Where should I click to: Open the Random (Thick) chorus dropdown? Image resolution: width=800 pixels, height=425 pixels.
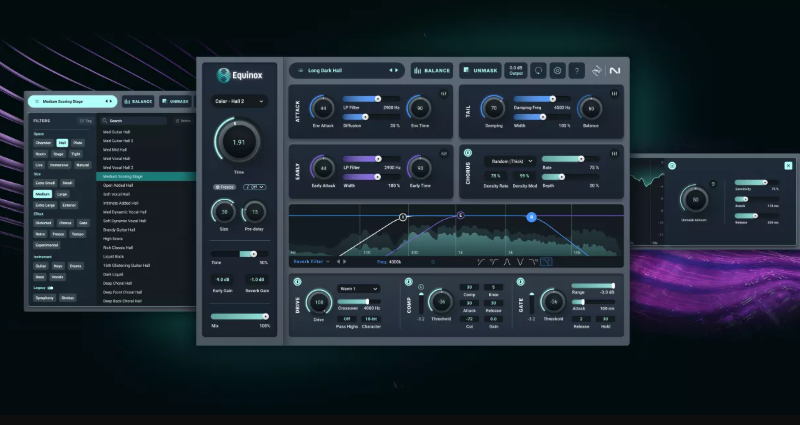point(510,161)
